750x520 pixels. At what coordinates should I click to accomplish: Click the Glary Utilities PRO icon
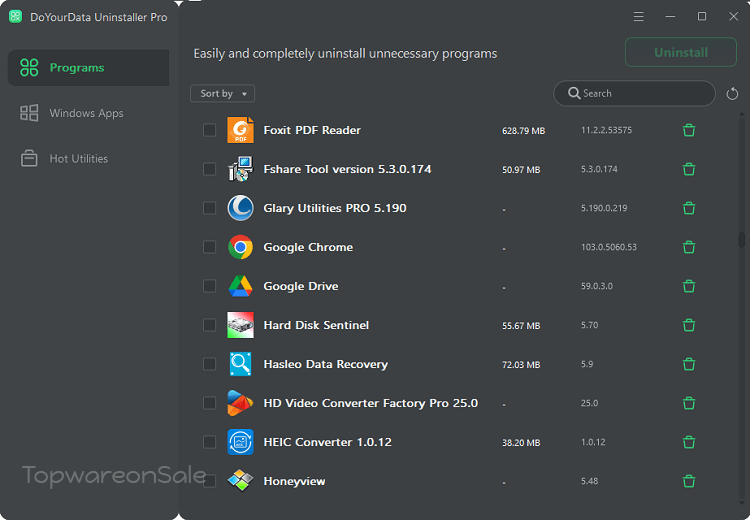click(240, 208)
